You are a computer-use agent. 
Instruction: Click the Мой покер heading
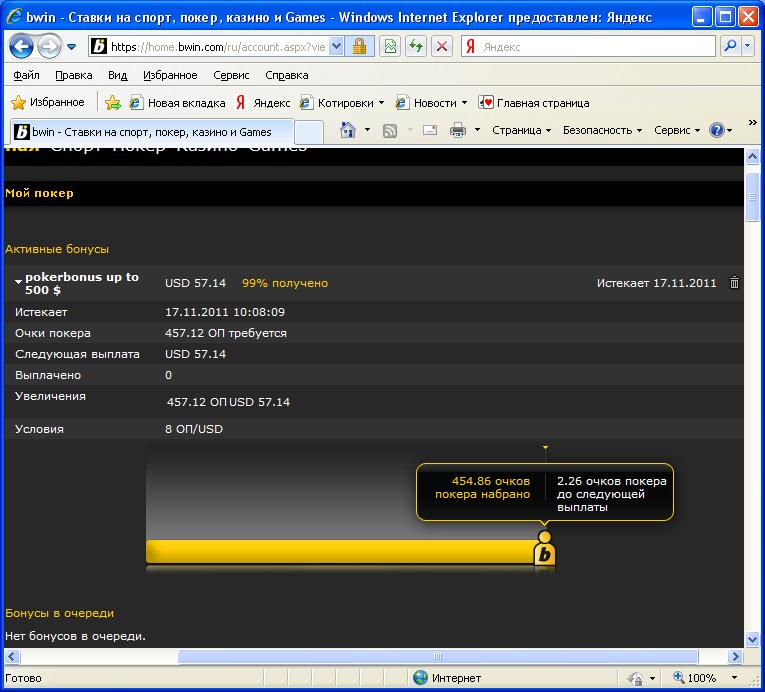click(40, 193)
